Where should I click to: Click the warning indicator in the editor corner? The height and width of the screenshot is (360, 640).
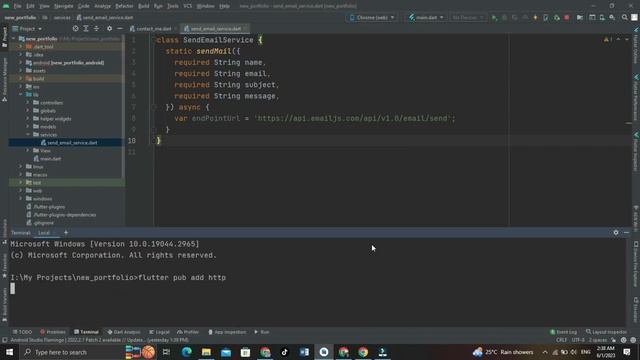(607, 40)
